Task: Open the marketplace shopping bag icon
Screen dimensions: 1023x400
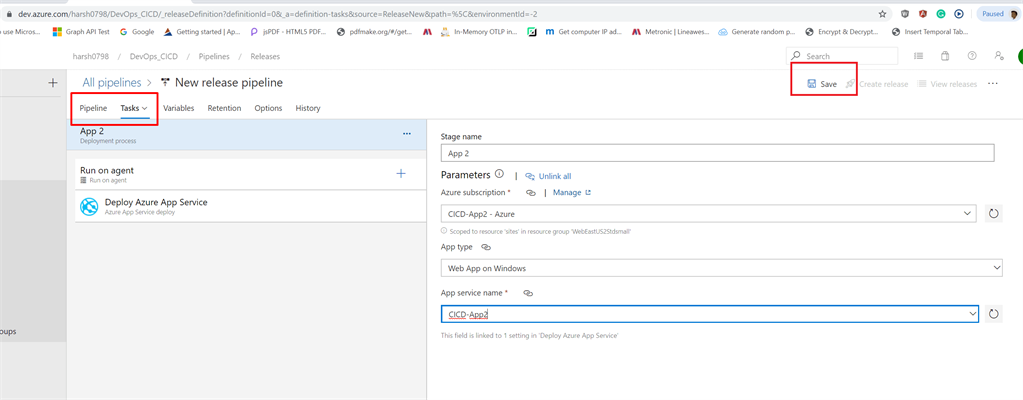Action: (x=944, y=56)
